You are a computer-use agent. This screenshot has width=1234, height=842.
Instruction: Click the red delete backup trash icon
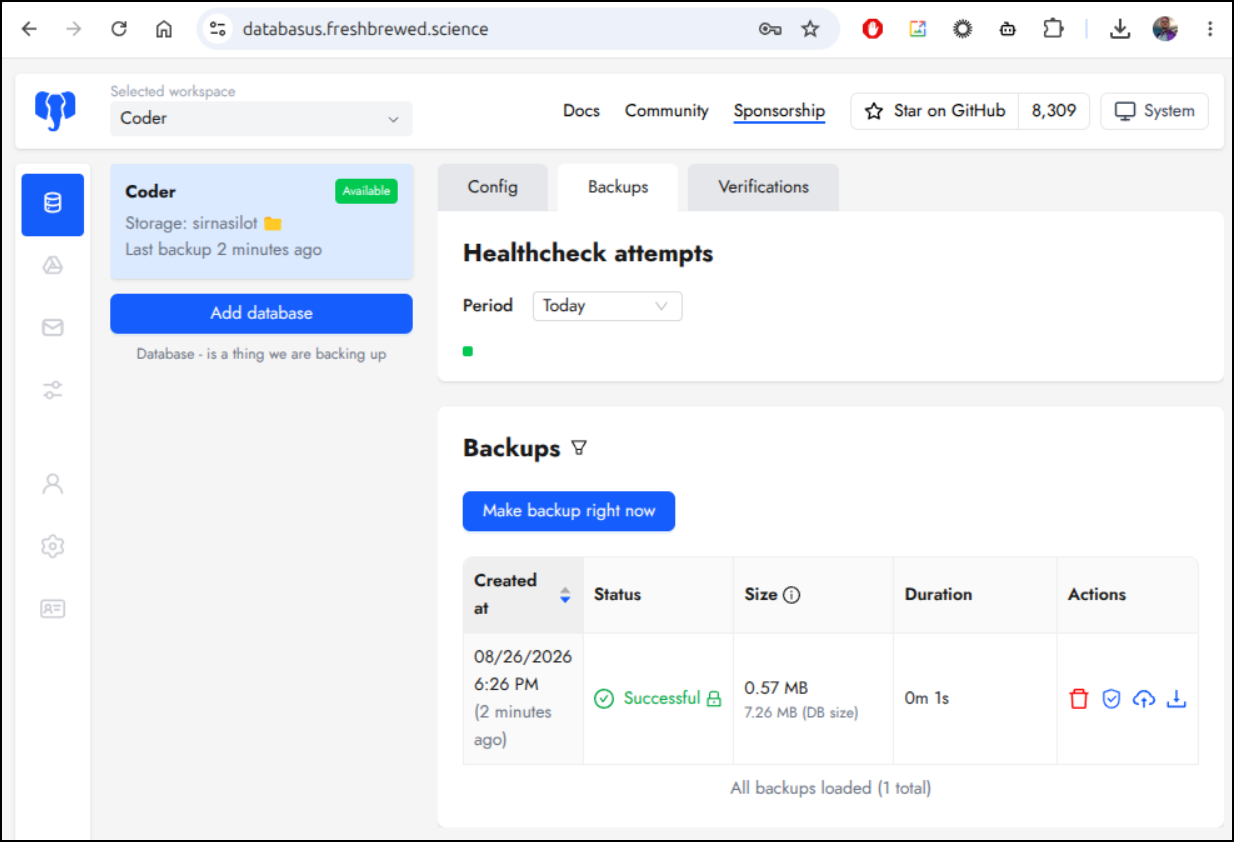pos(1078,699)
